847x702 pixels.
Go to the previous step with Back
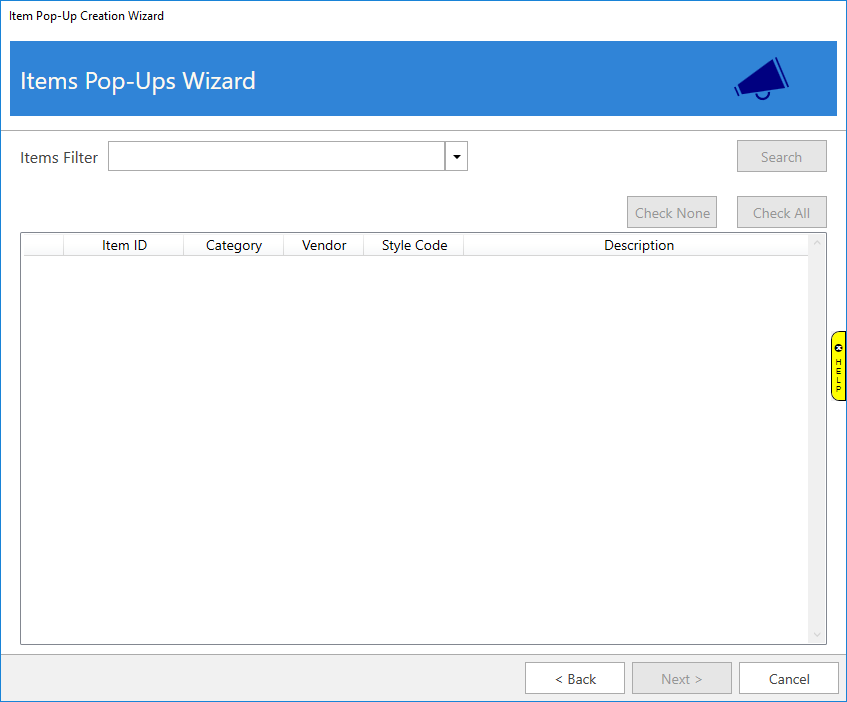575,679
